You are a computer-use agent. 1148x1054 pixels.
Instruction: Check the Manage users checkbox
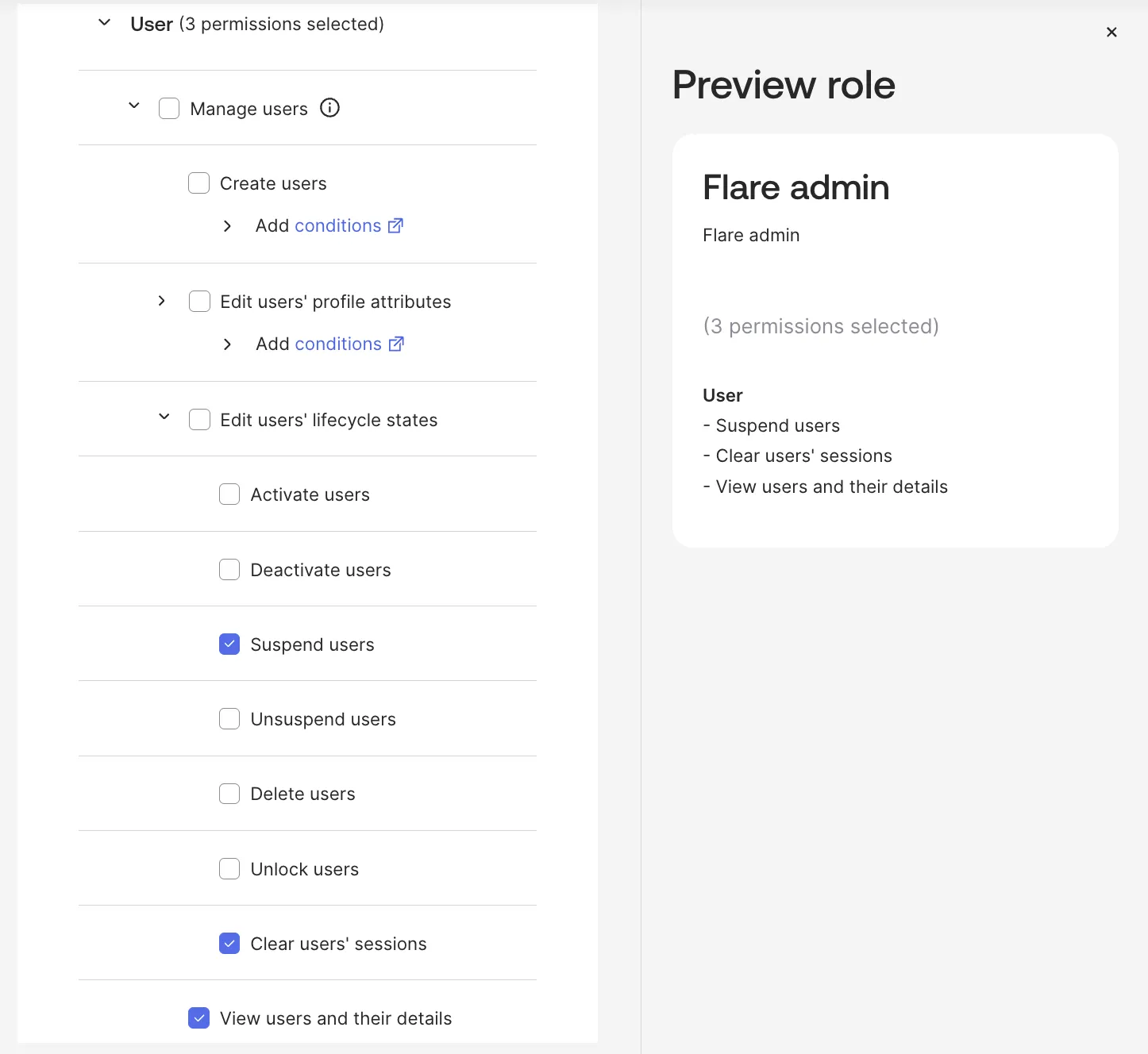click(169, 108)
